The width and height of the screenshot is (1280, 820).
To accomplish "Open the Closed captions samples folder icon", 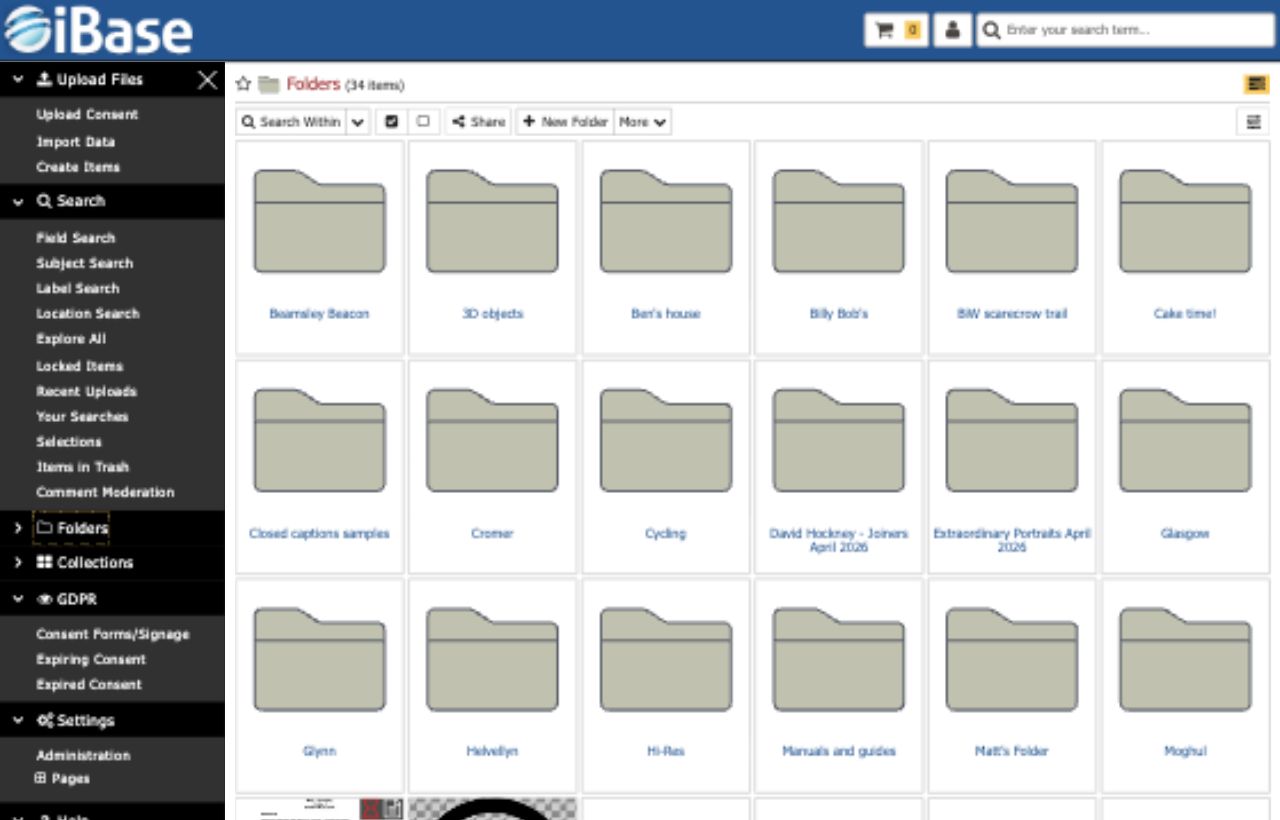I will click(319, 440).
